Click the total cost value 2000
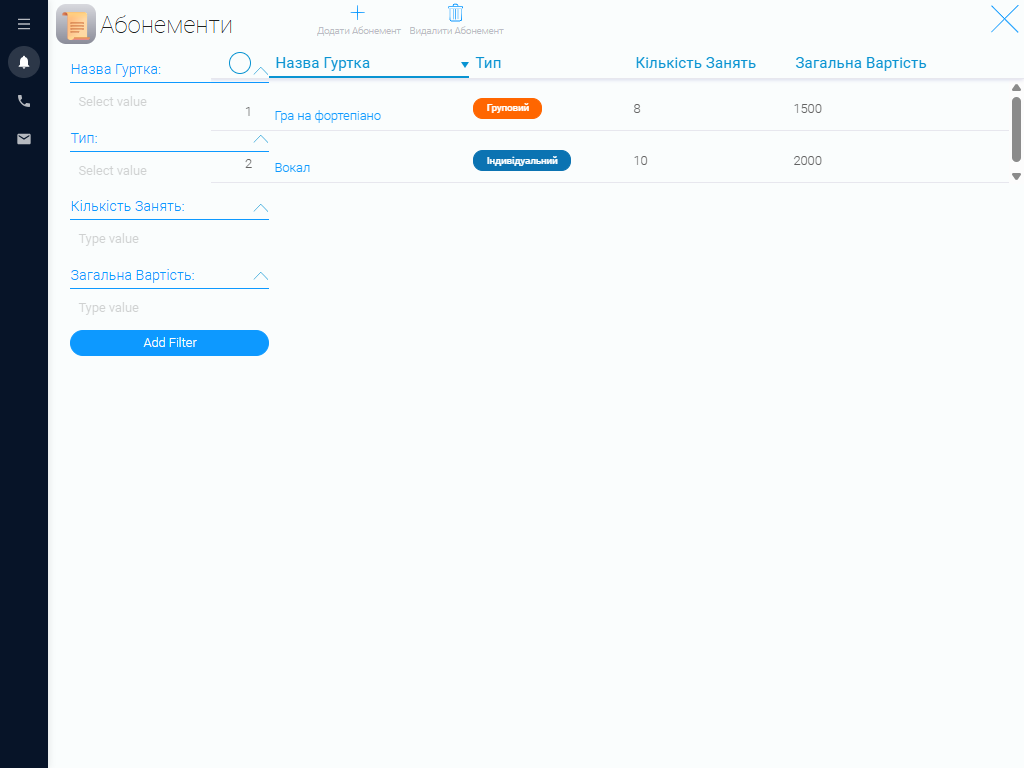The height and width of the screenshot is (768, 1024). pyautogui.click(x=807, y=161)
